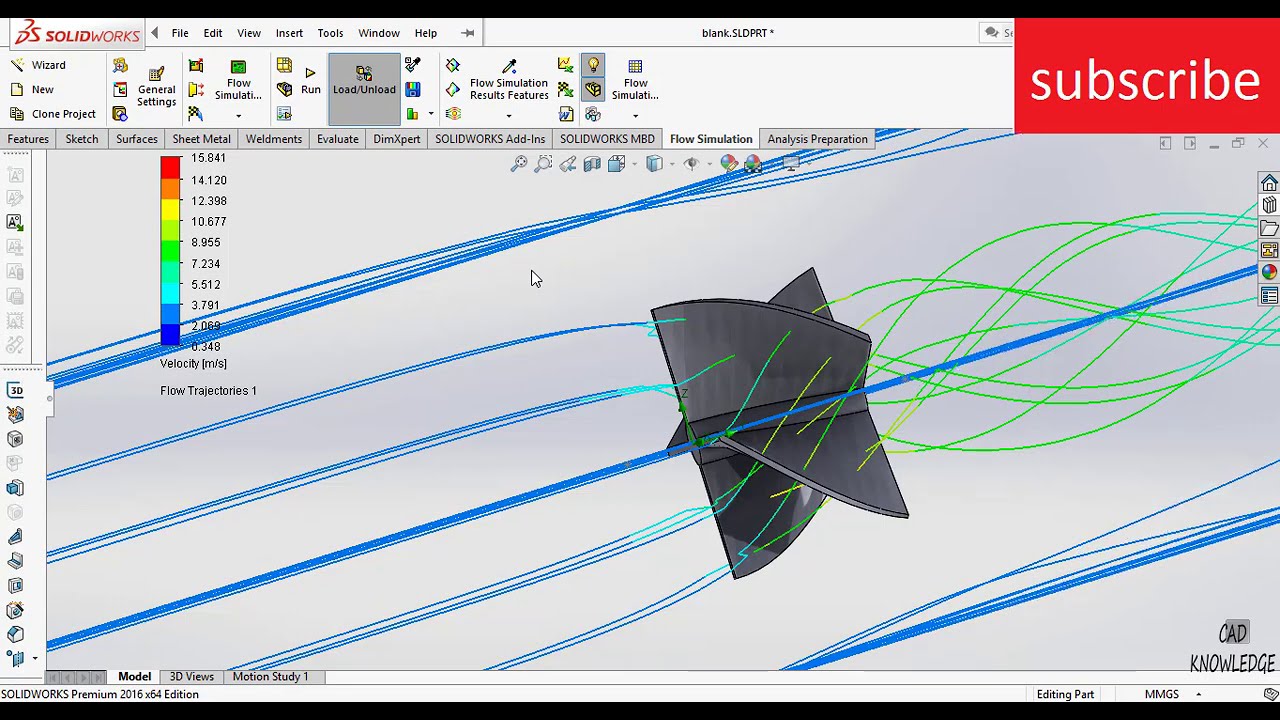Click the mesh grid icon left of Run
Screen dimensions: 1280x720
[284, 66]
